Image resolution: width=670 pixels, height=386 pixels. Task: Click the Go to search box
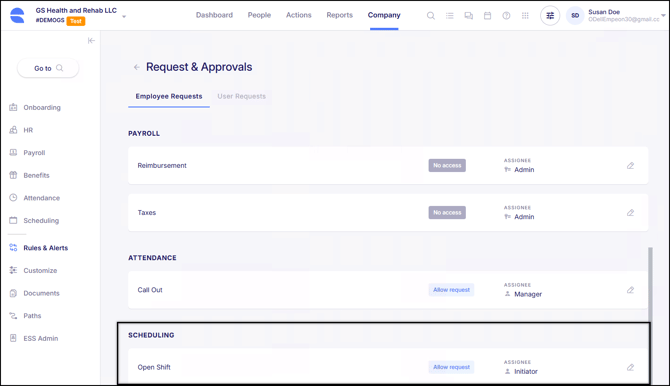coord(48,68)
